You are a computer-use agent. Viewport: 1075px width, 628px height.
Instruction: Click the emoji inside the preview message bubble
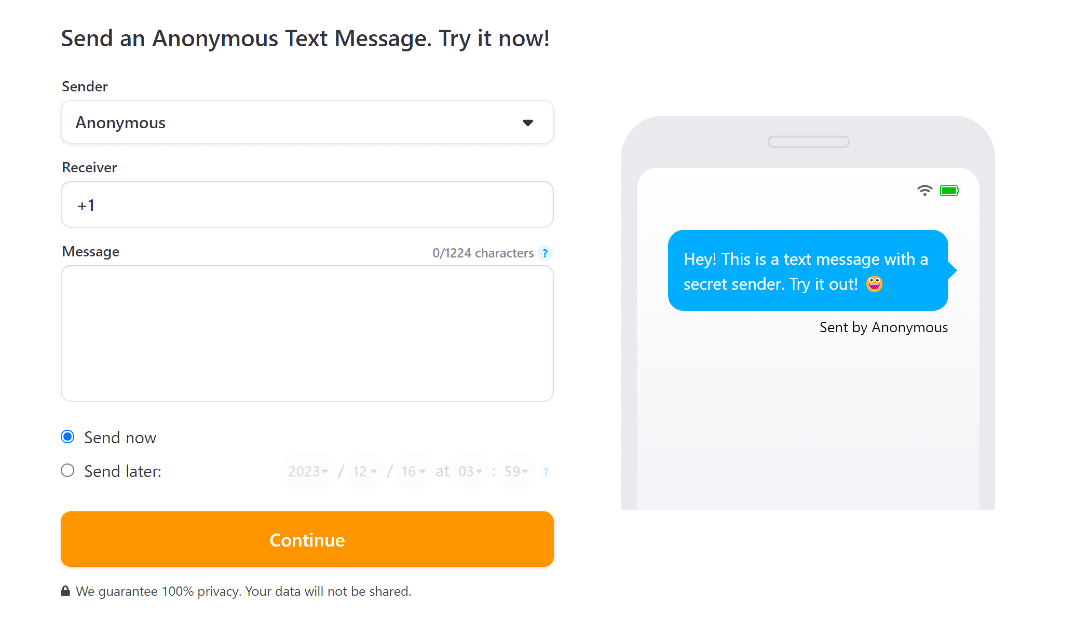pos(874,284)
